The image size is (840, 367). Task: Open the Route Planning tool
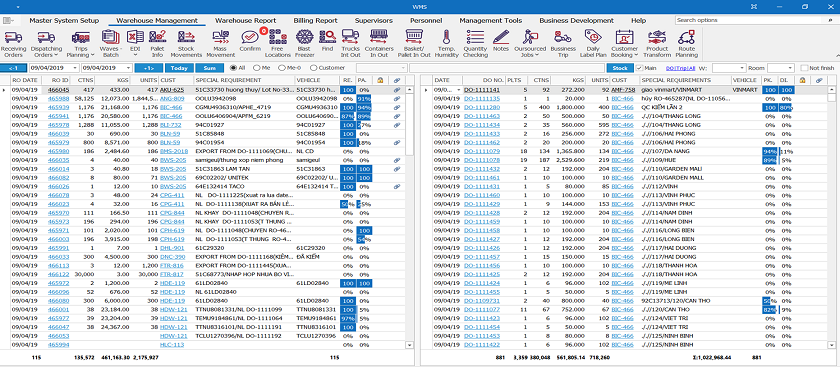click(686, 44)
